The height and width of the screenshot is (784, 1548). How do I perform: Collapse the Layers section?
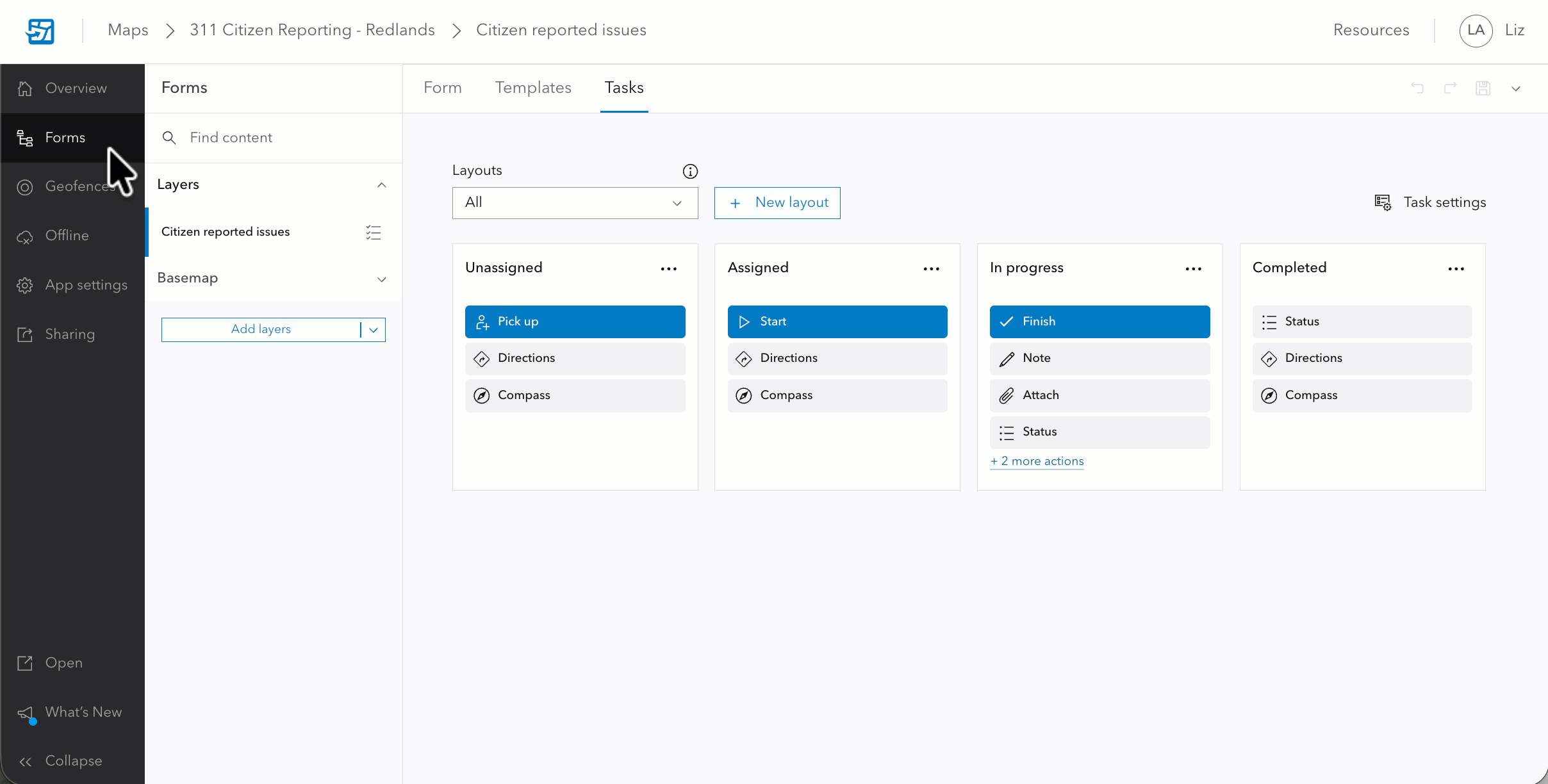[381, 185]
